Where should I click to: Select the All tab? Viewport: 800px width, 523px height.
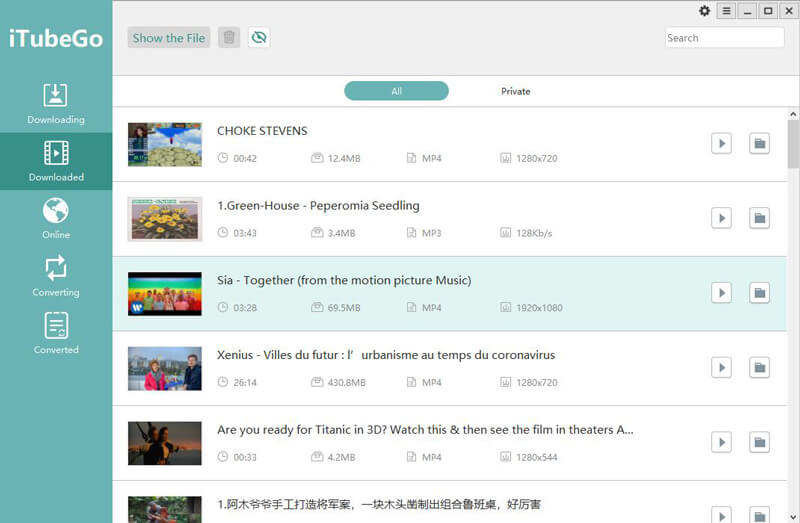396,91
